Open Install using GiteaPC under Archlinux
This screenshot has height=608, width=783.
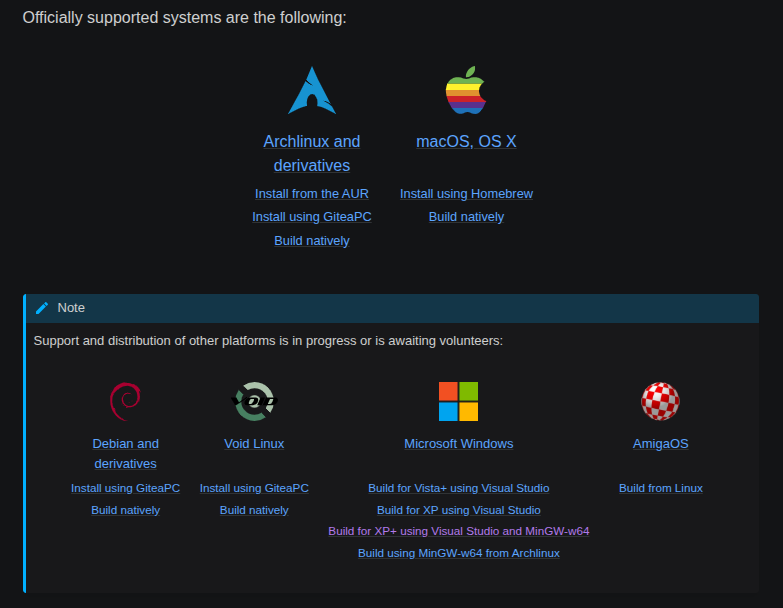coord(312,217)
